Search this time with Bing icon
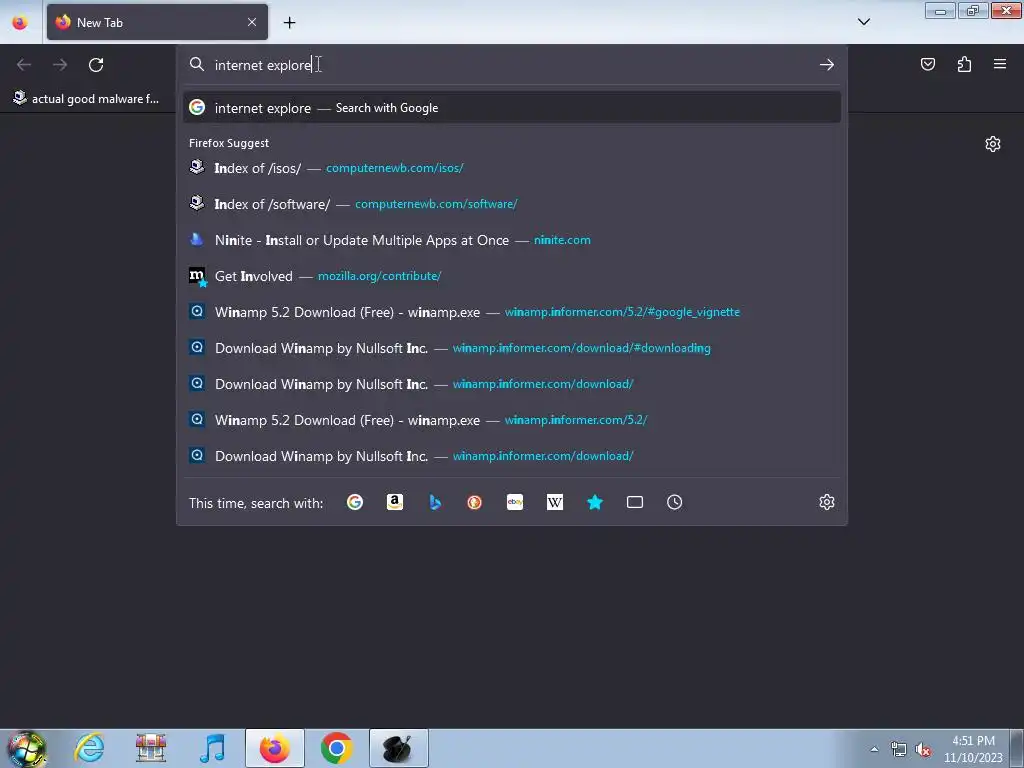The height and width of the screenshot is (768, 1024). pyautogui.click(x=435, y=502)
